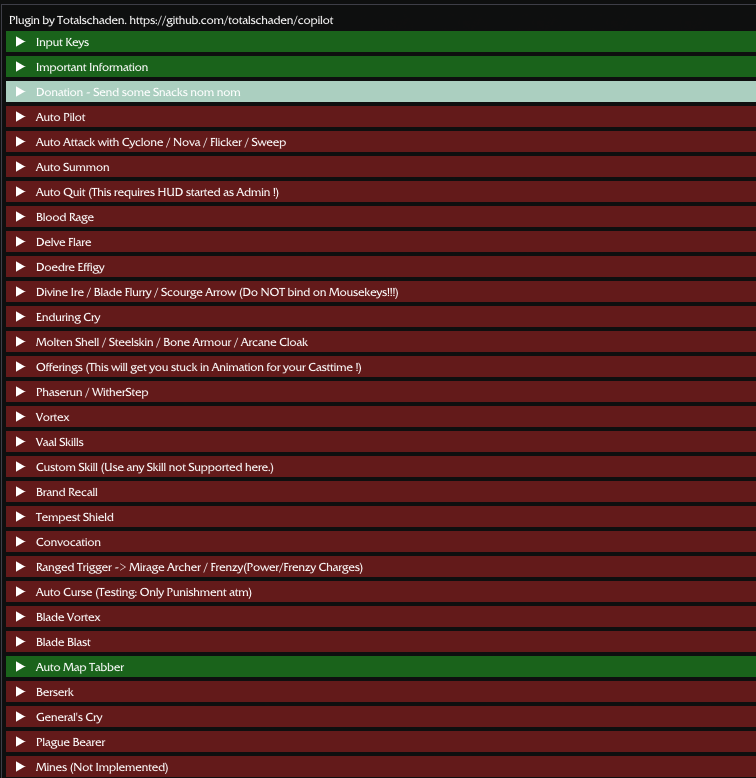Expand the Mines (Not Implemented) arrow

(x=20, y=767)
